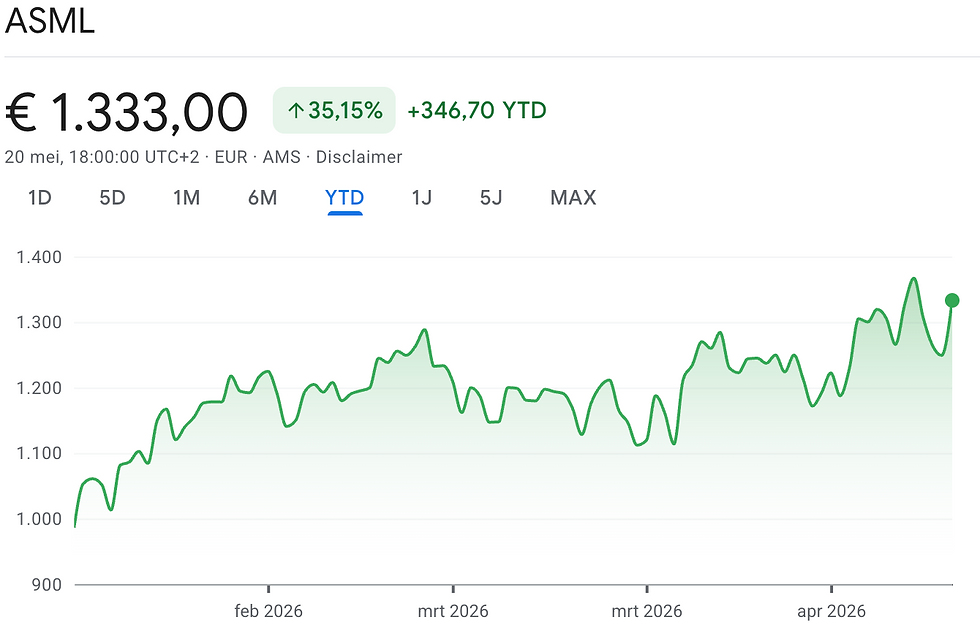Click the 1.300 y-axis label
The width and height of the screenshot is (980, 630).
pyautogui.click(x=39, y=322)
